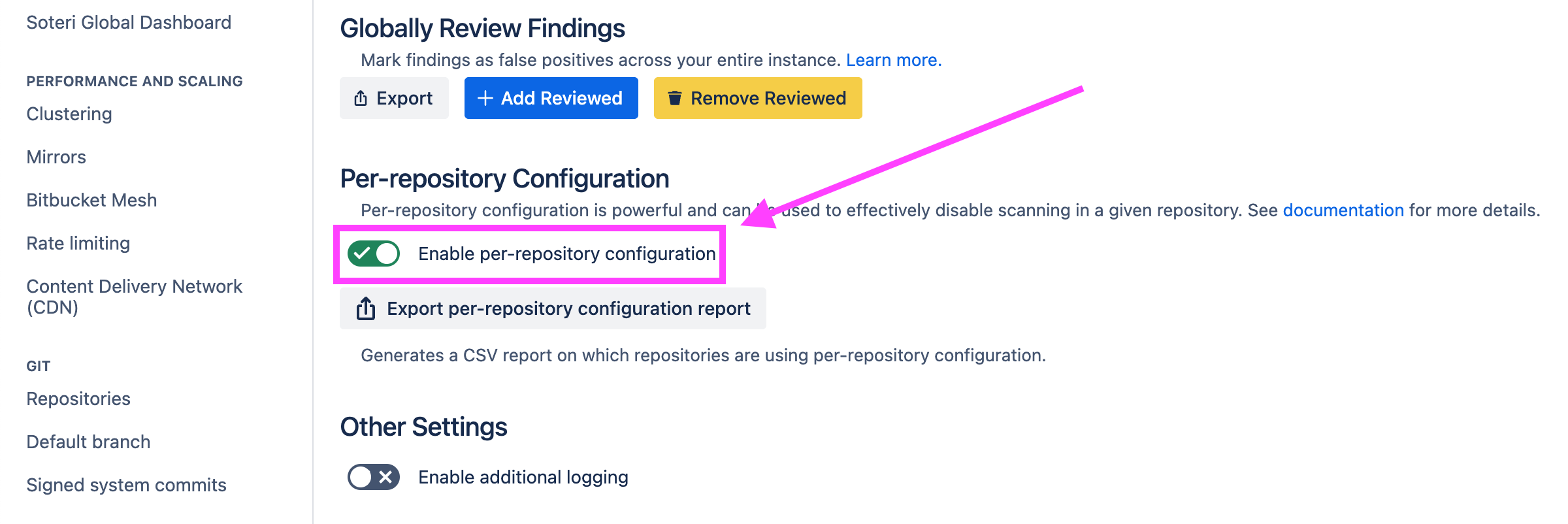The image size is (1568, 524).
Task: Open Soteri Global Dashboard in sidebar
Action: click(x=129, y=22)
